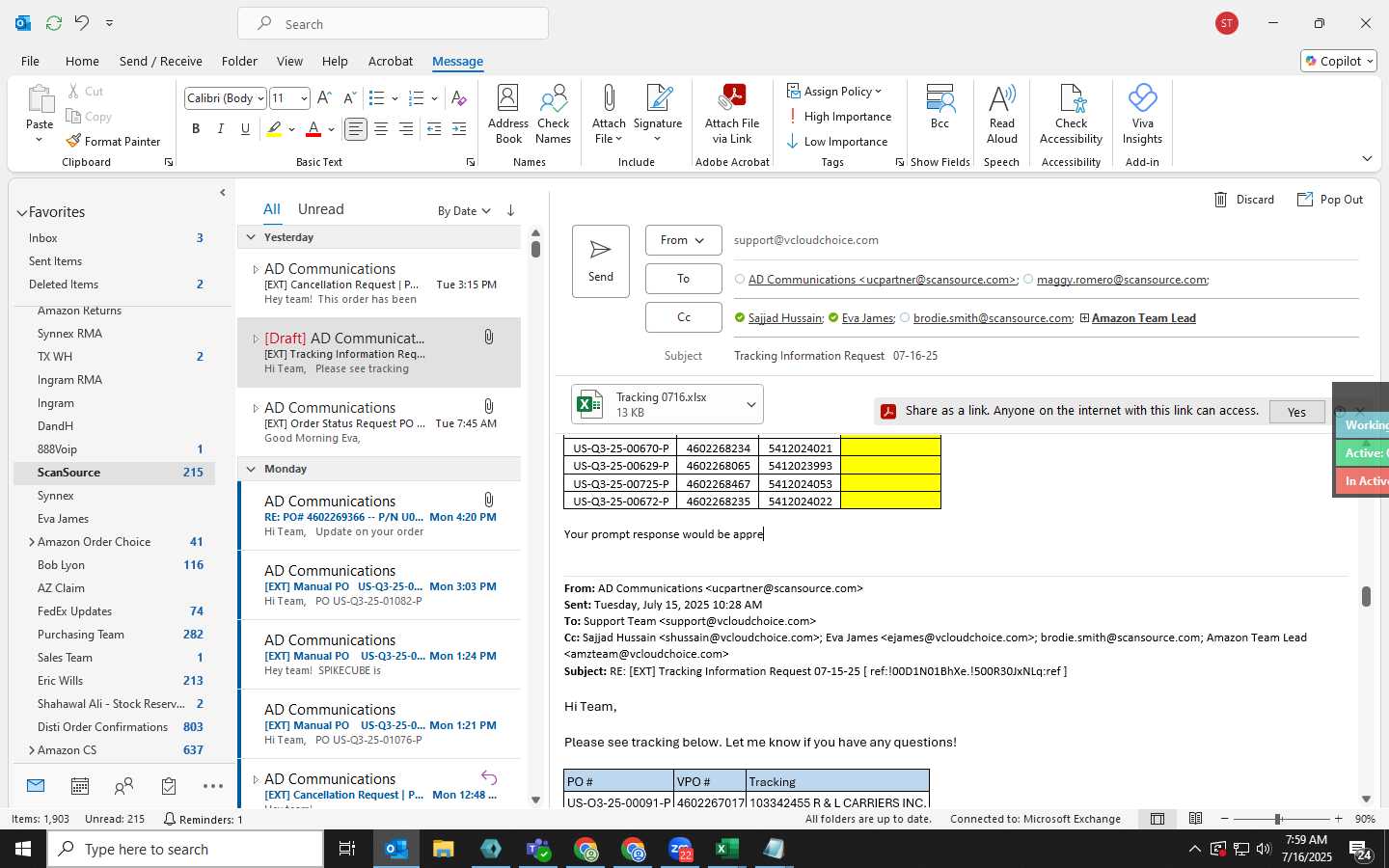This screenshot has width=1389, height=868.
Task: Show Unread messages filter
Action: coord(321,209)
